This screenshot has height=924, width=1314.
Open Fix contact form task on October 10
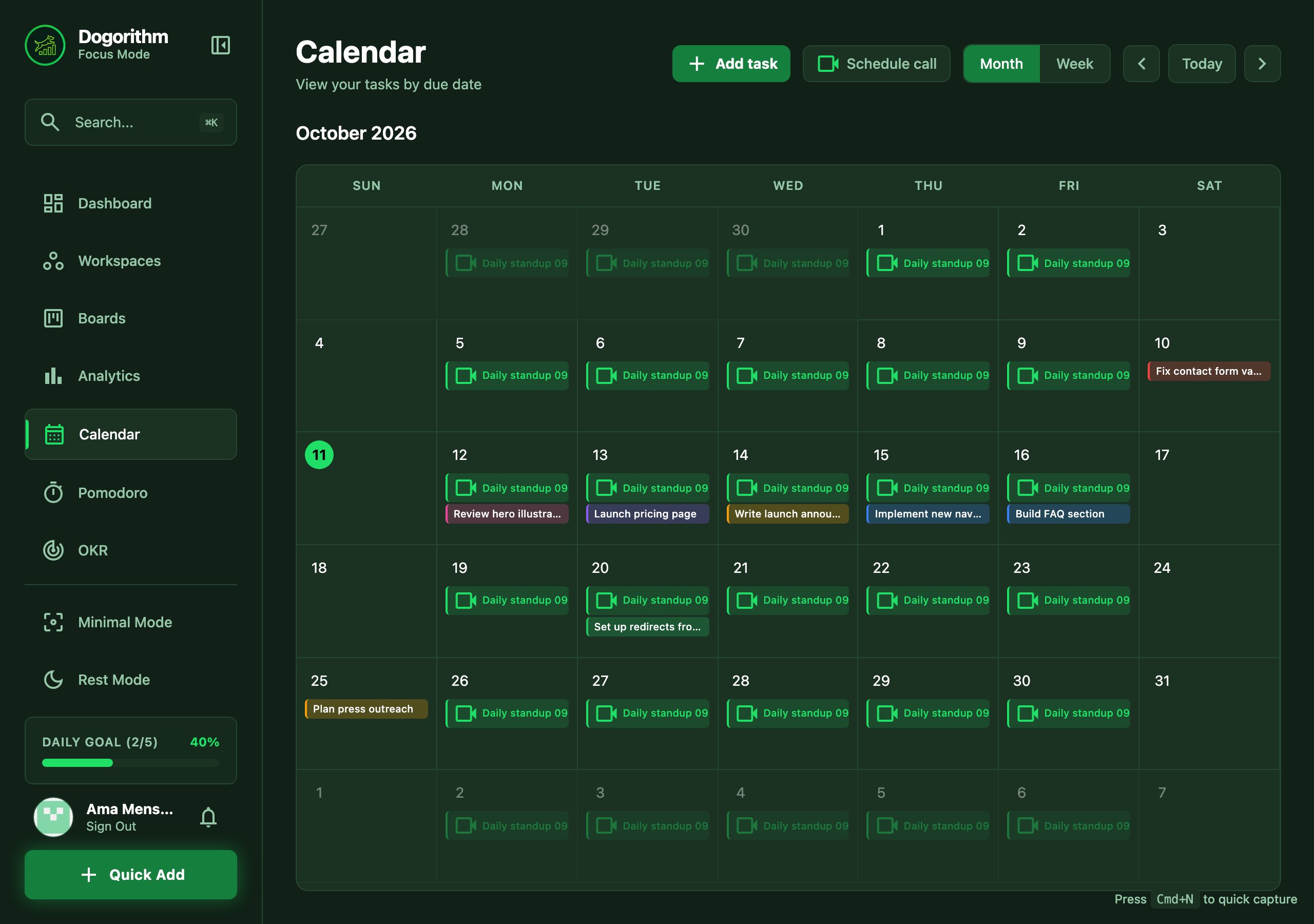coord(1209,371)
